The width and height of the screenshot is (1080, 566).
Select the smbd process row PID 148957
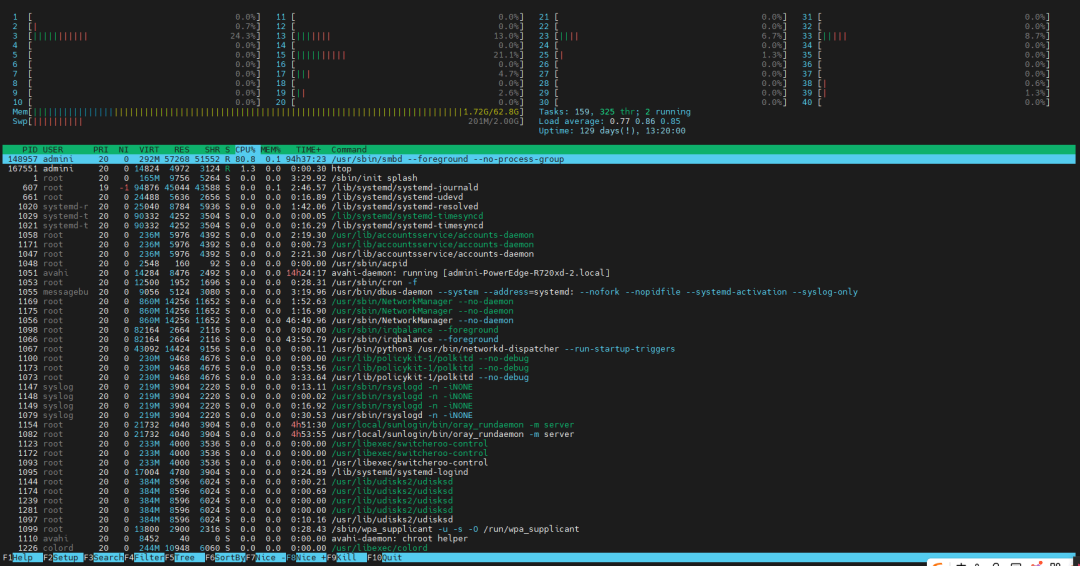pos(539,159)
